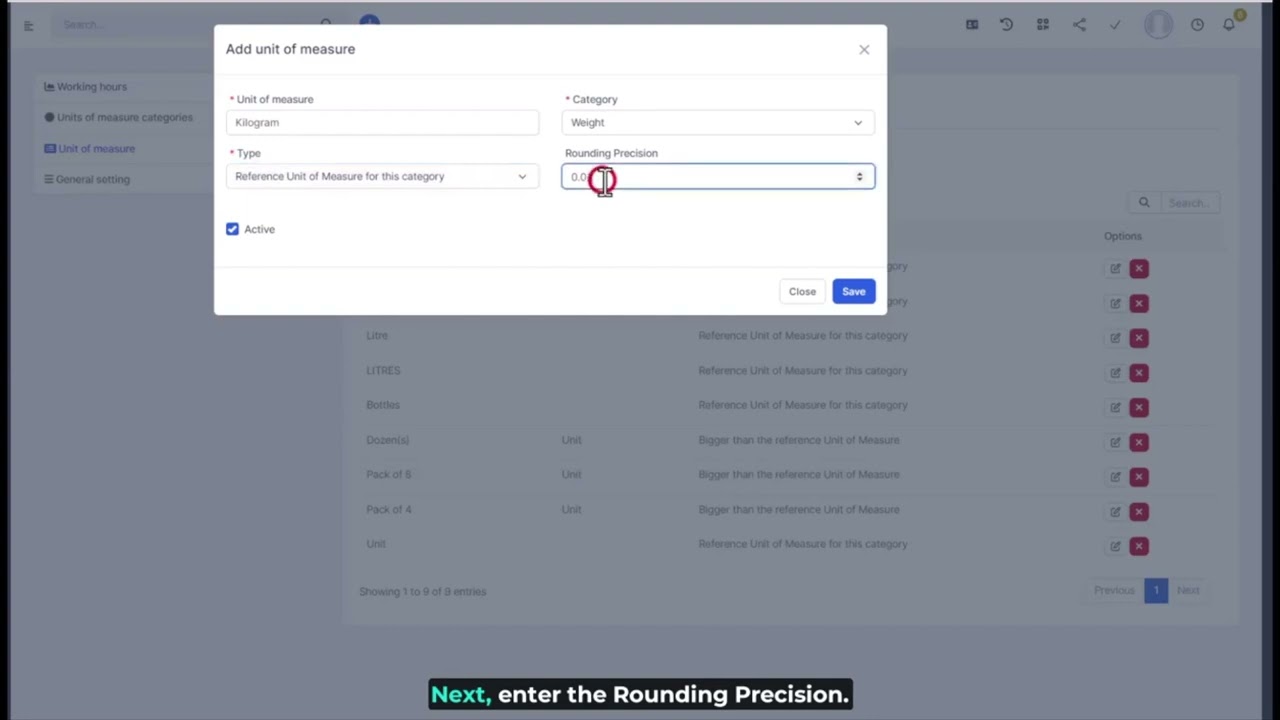Open General setting menu item
Screen dimensions: 1280x720
coord(92,179)
